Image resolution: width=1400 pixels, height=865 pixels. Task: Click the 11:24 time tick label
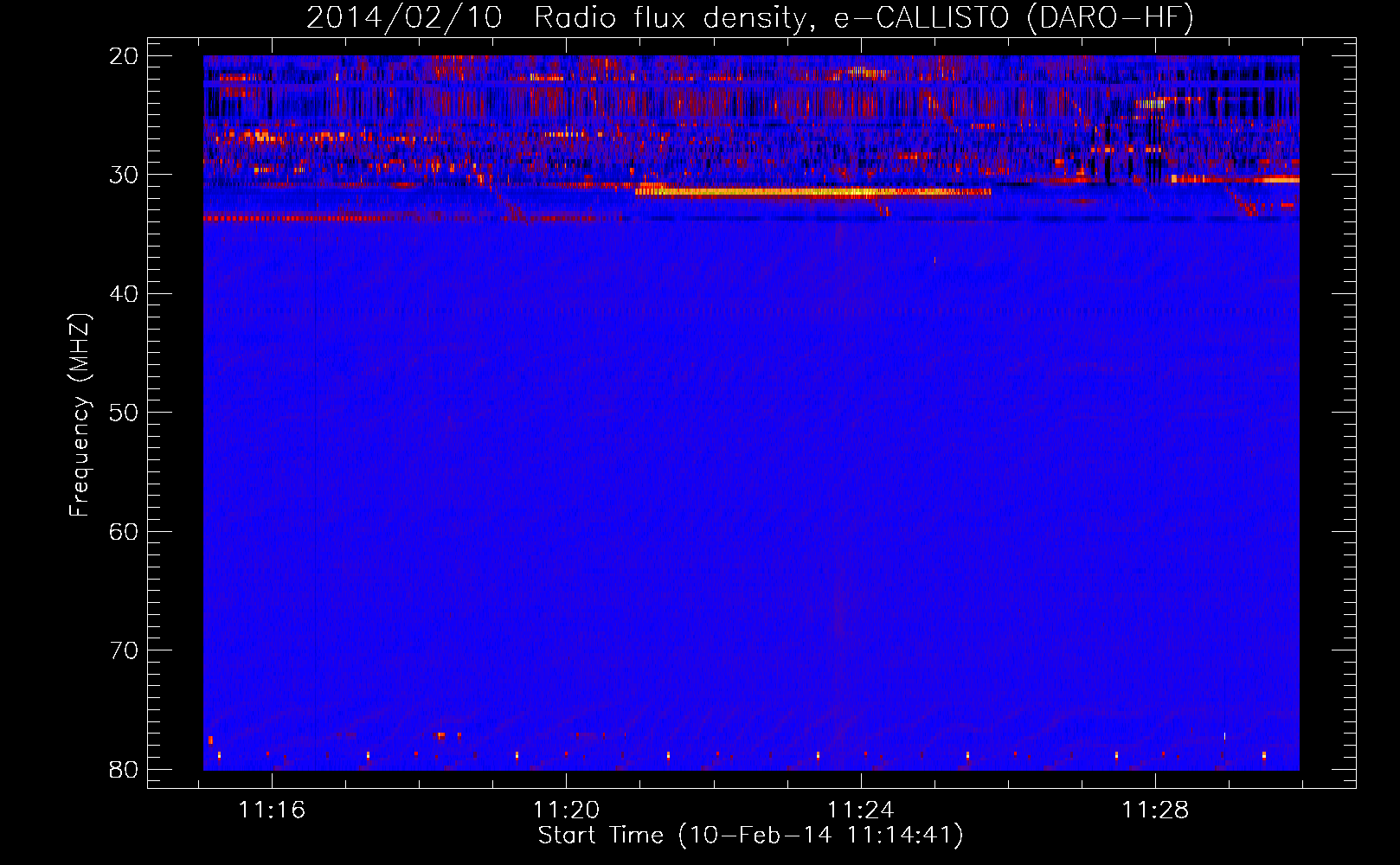pos(861,811)
